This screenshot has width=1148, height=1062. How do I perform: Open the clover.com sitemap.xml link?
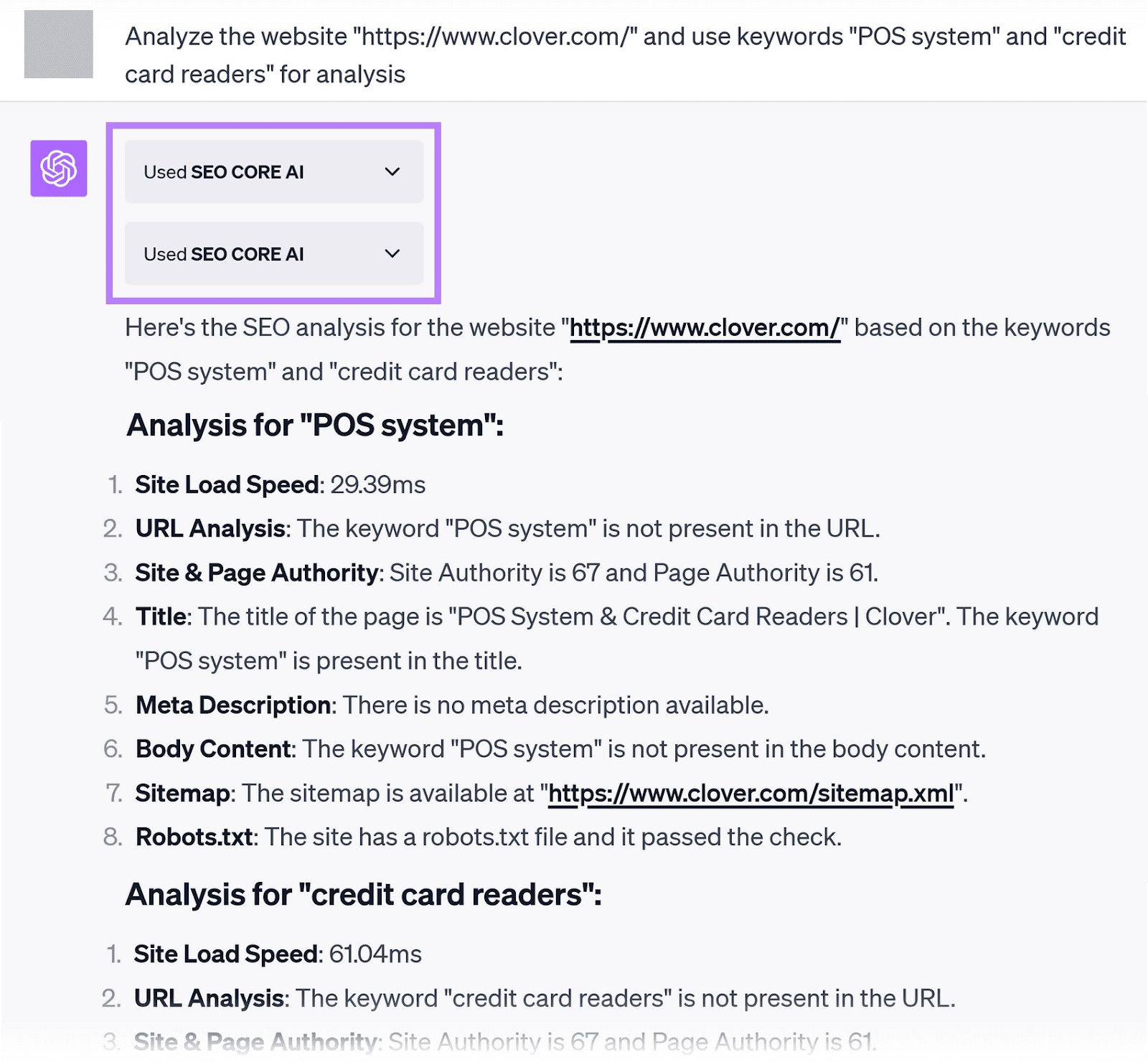tap(751, 794)
